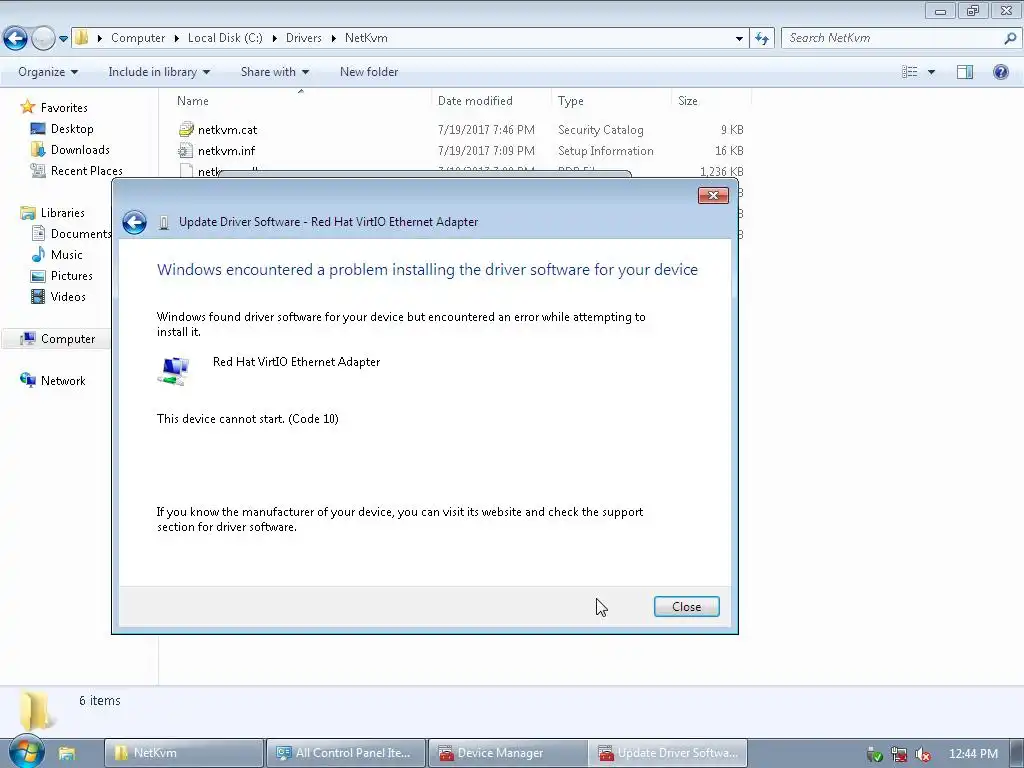Viewport: 1024px width, 768px height.
Task: Click the refresh button beside address bar
Action: tap(762, 39)
